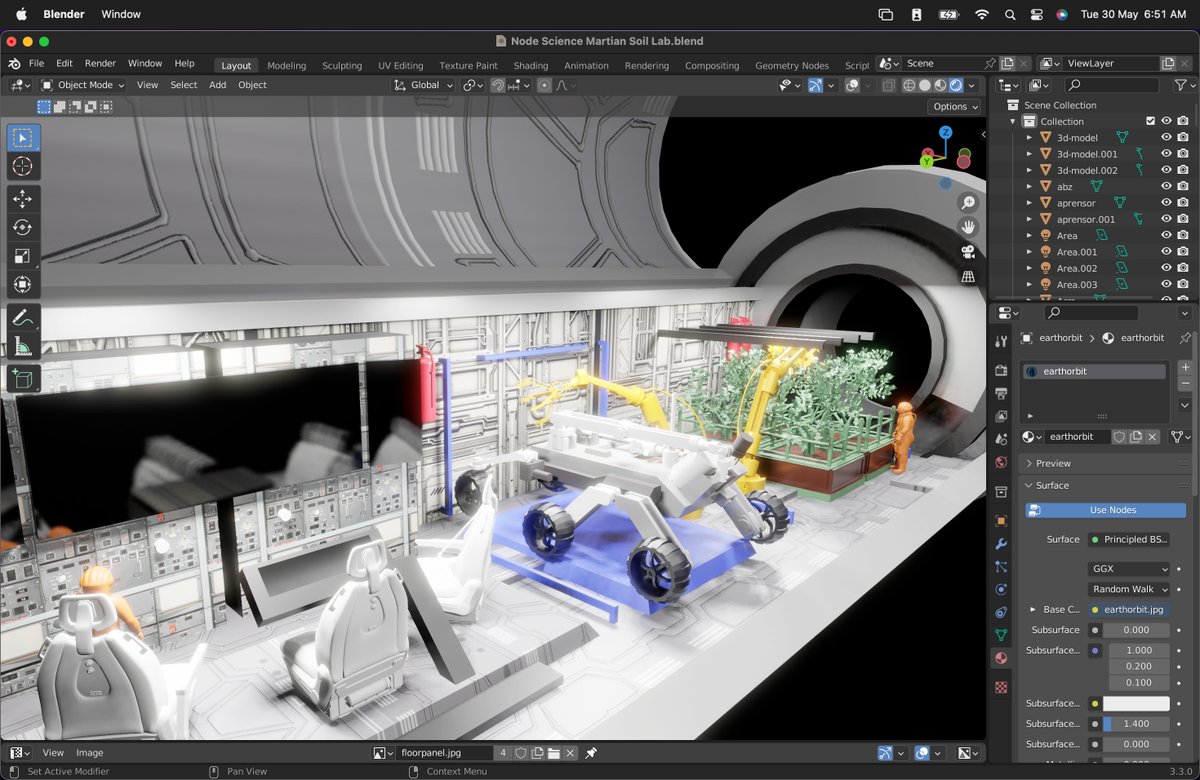Toggle camera view in viewport

tap(967, 252)
